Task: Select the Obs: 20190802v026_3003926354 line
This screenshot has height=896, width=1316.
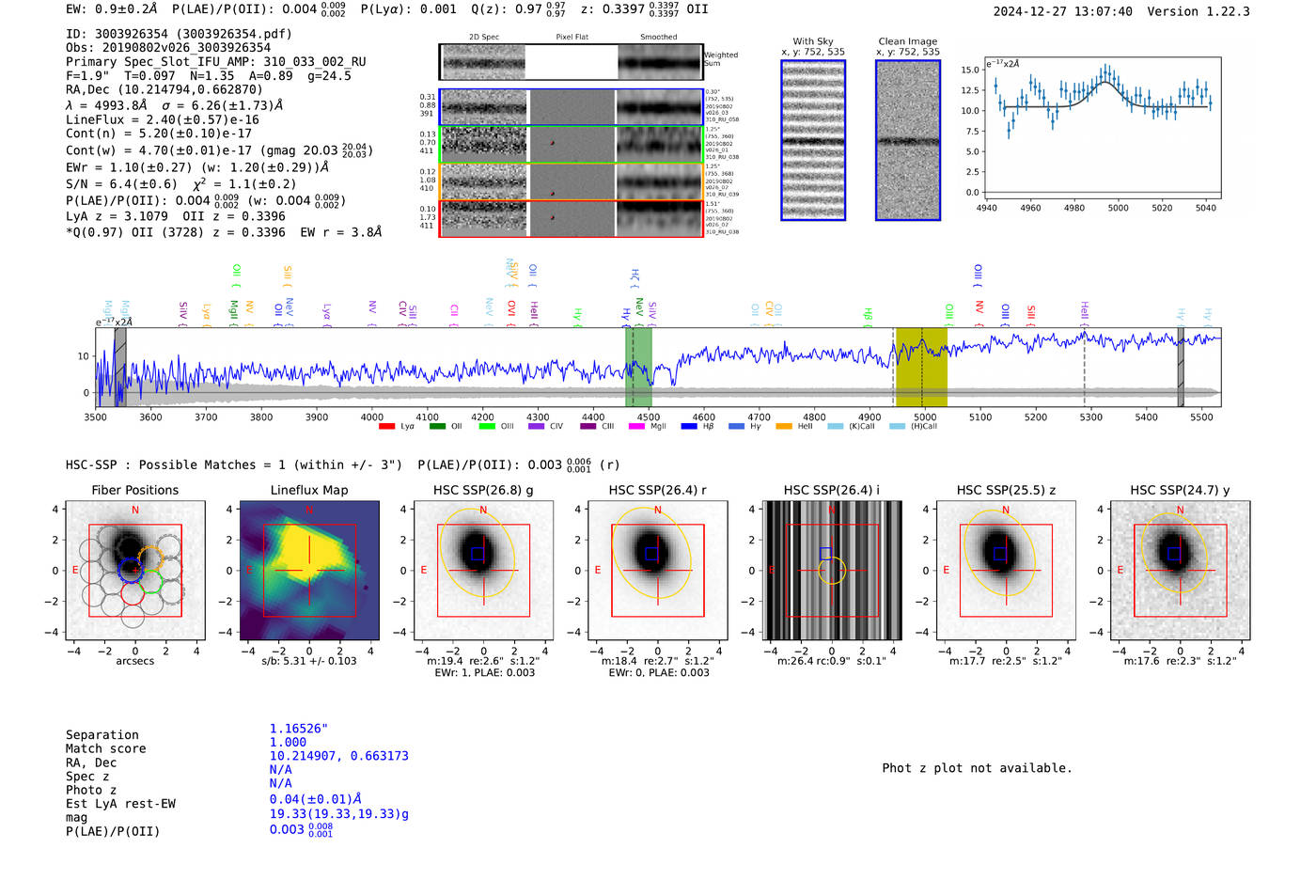Action: (168, 48)
